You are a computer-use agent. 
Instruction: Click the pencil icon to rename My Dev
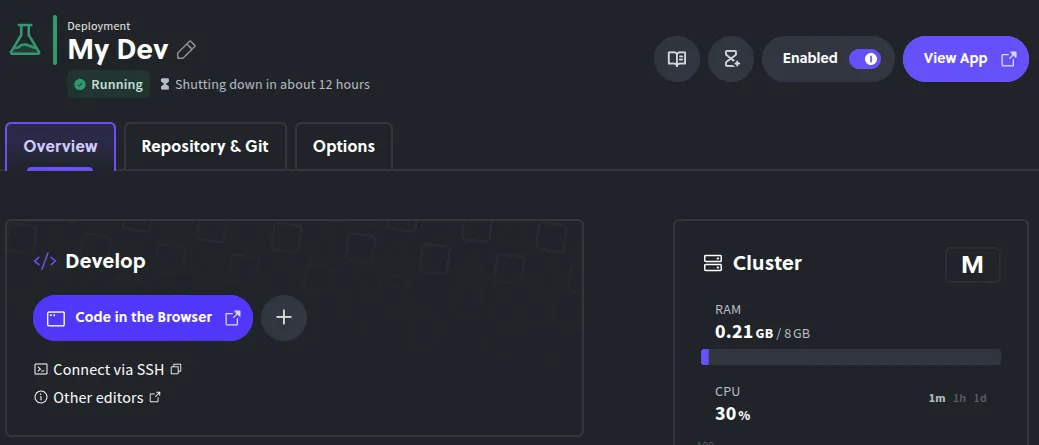click(x=186, y=50)
